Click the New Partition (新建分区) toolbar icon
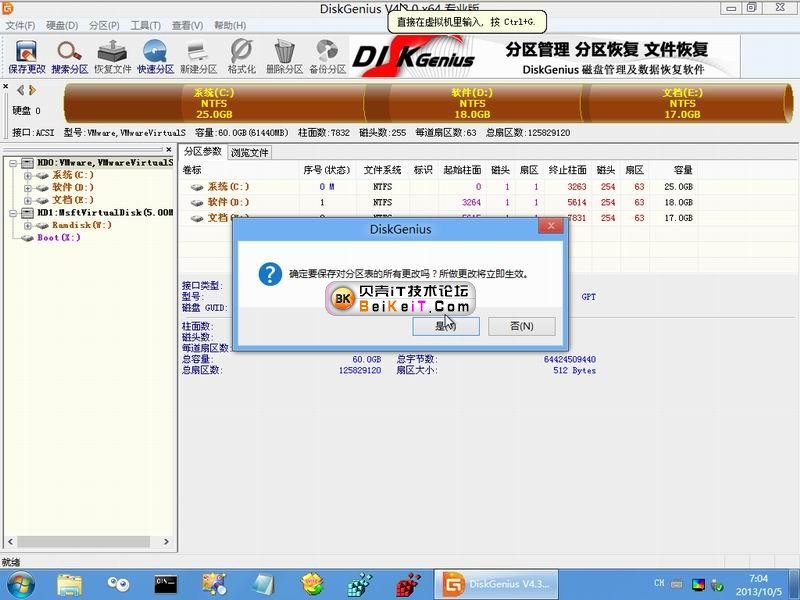800x600 pixels. click(198, 57)
